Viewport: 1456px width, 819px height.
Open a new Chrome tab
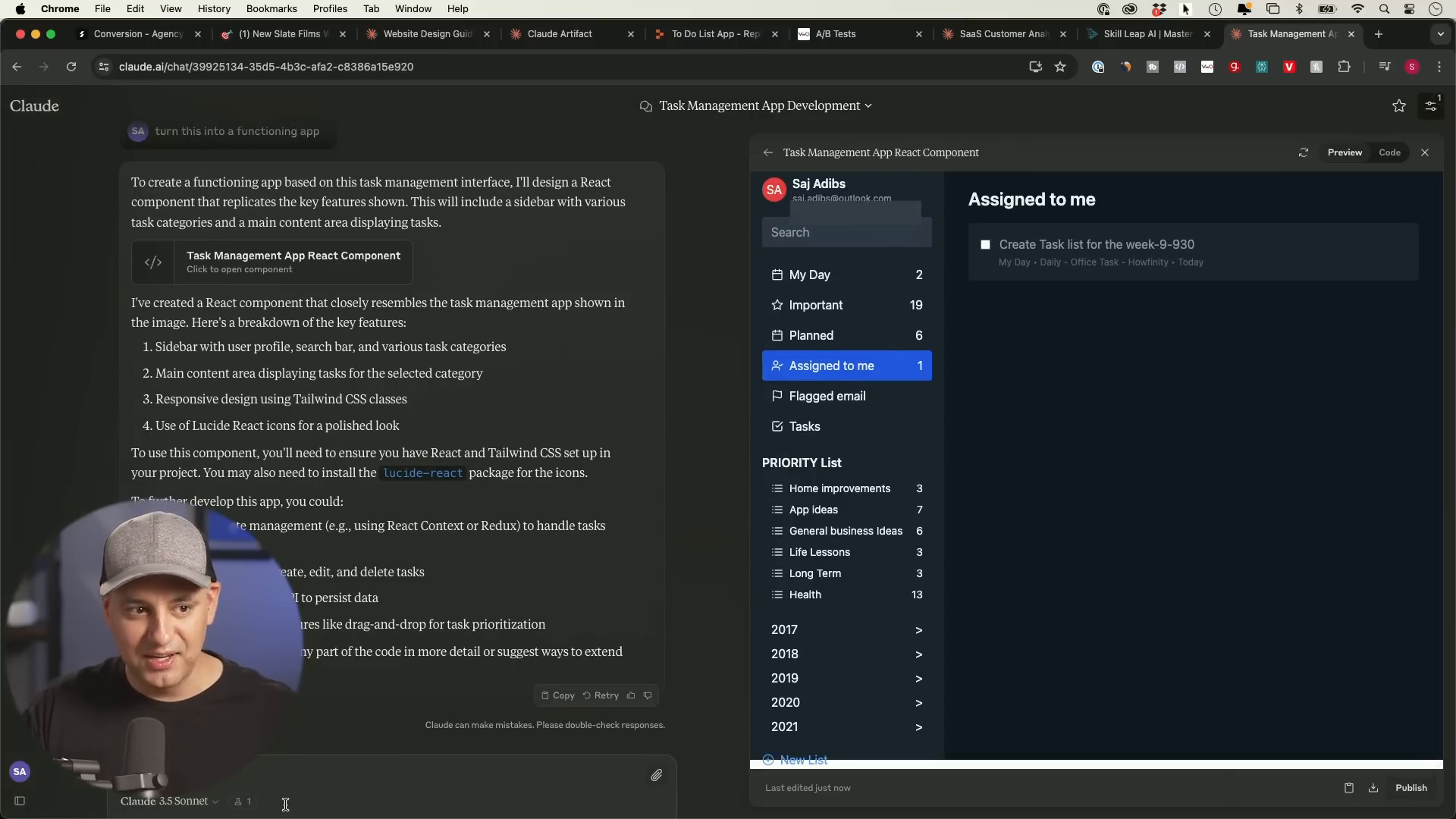pyautogui.click(x=1379, y=34)
